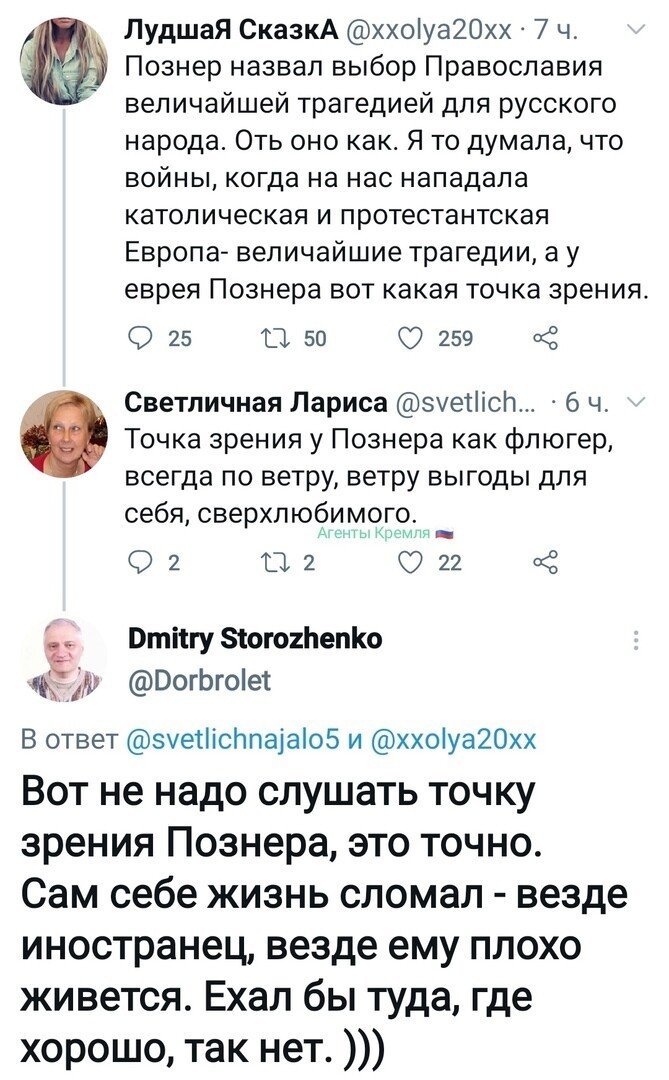Screen dimensions: 669x1080
Task: Open Светличная Лариса's avatar
Action: (x=63, y=434)
